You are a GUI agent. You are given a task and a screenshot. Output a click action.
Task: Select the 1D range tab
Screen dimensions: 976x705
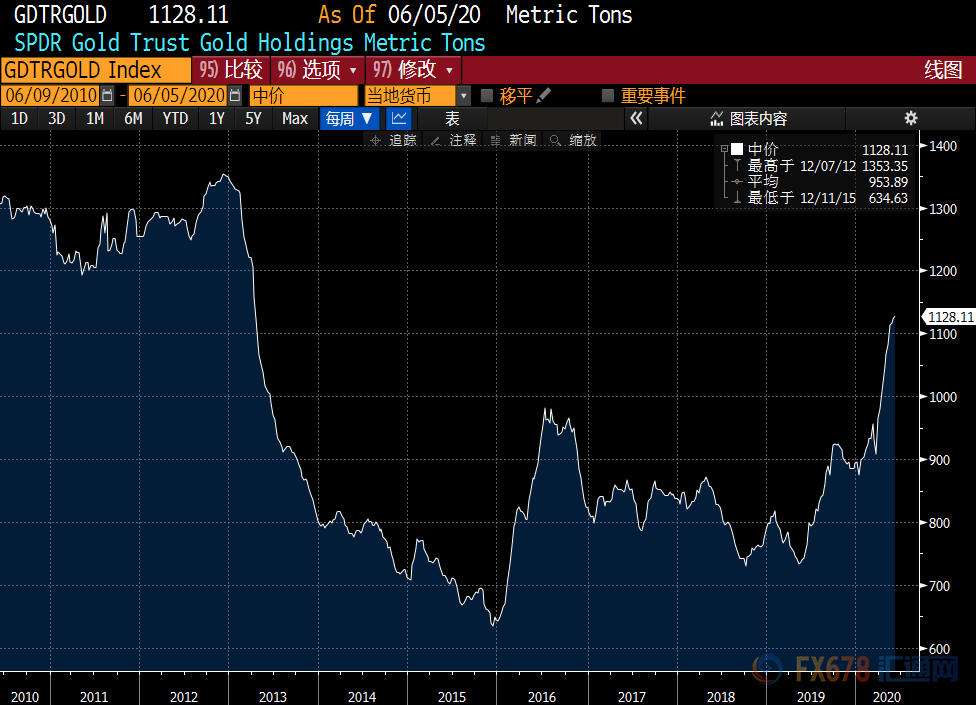19,118
